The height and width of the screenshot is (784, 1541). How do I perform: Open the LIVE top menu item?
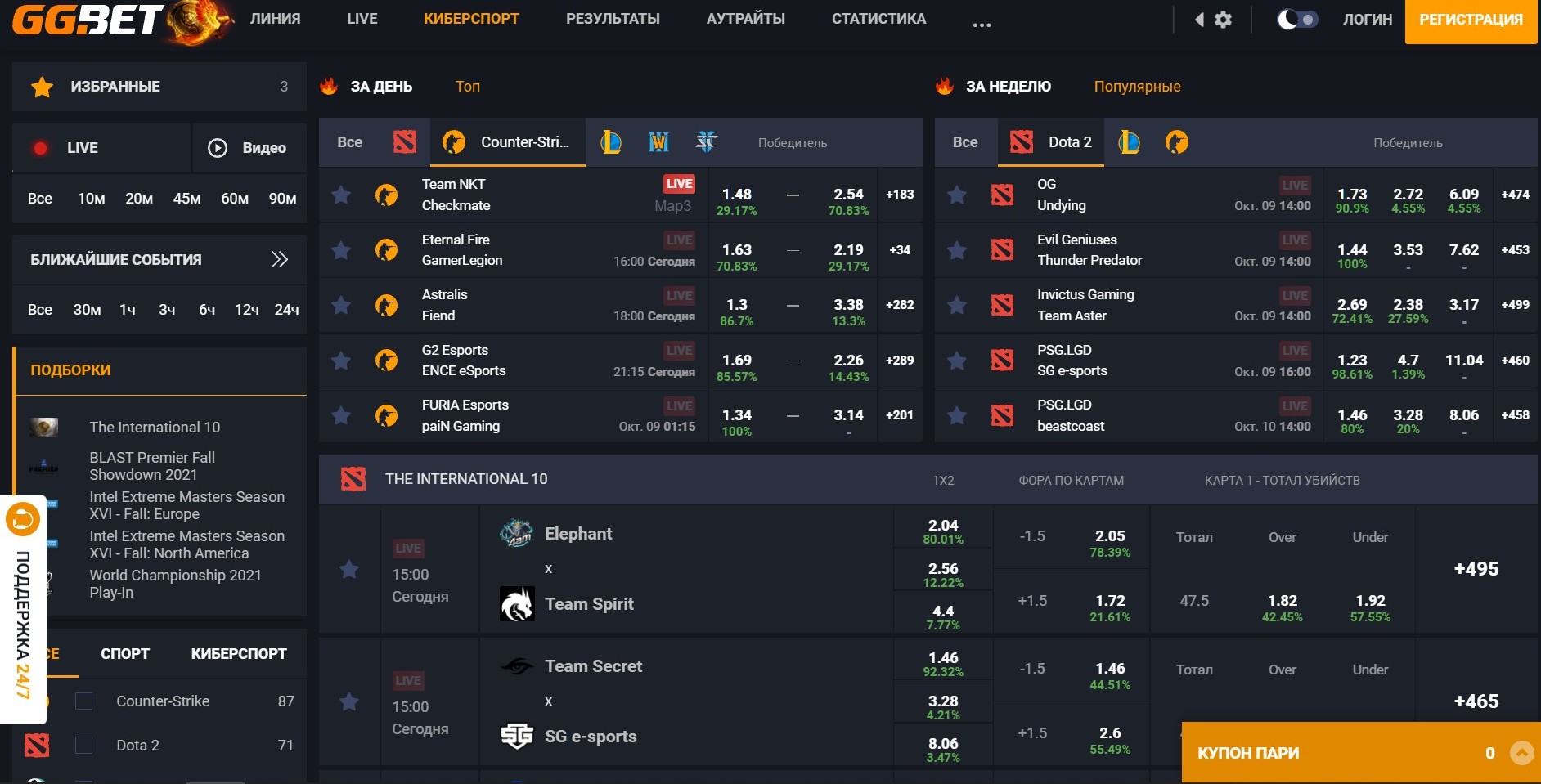[362, 19]
